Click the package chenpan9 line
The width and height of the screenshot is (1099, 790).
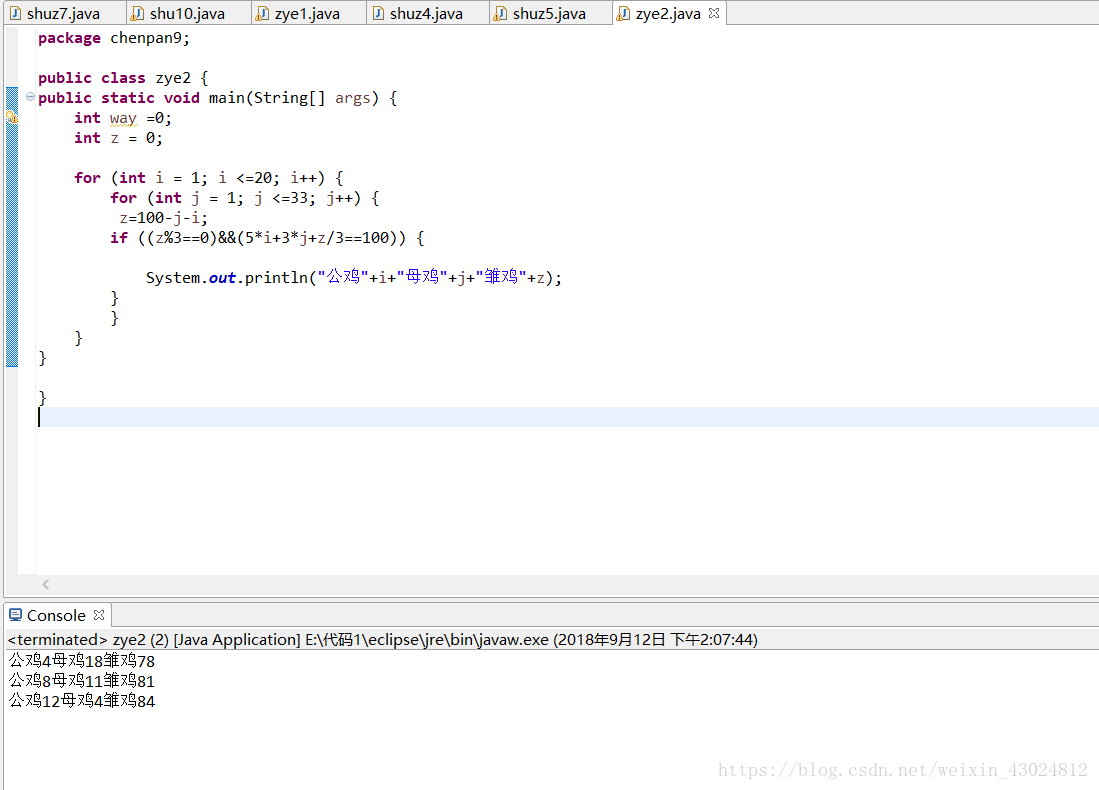[114, 38]
